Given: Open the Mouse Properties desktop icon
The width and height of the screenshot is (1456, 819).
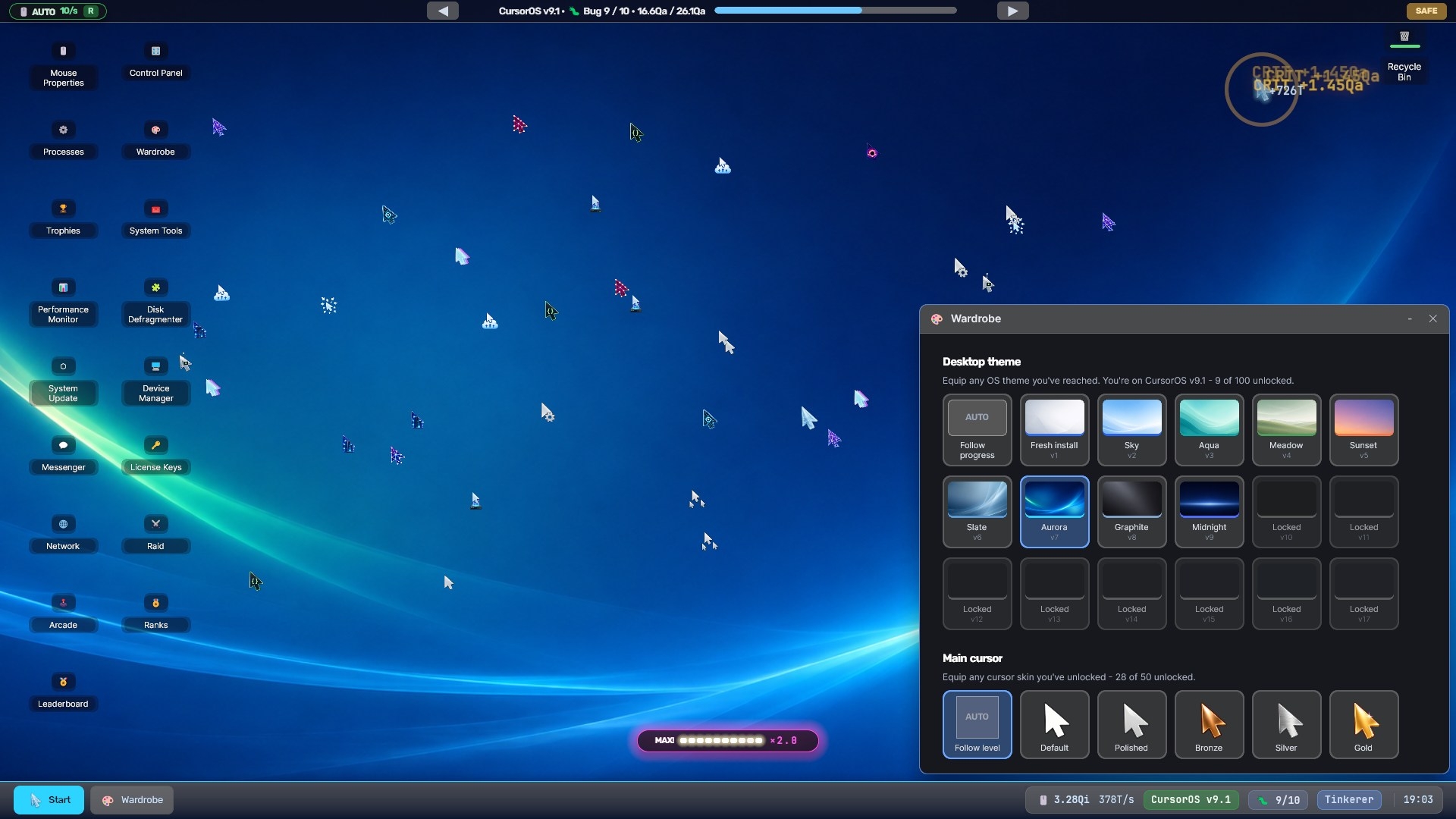Looking at the screenshot, I should coord(63,66).
